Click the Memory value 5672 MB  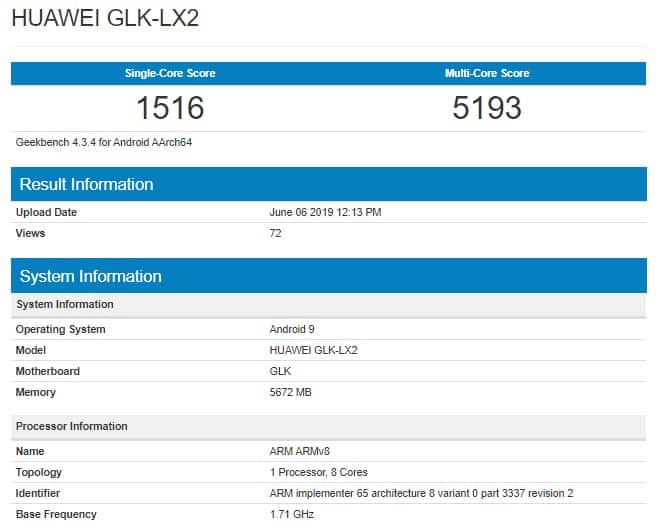(291, 392)
